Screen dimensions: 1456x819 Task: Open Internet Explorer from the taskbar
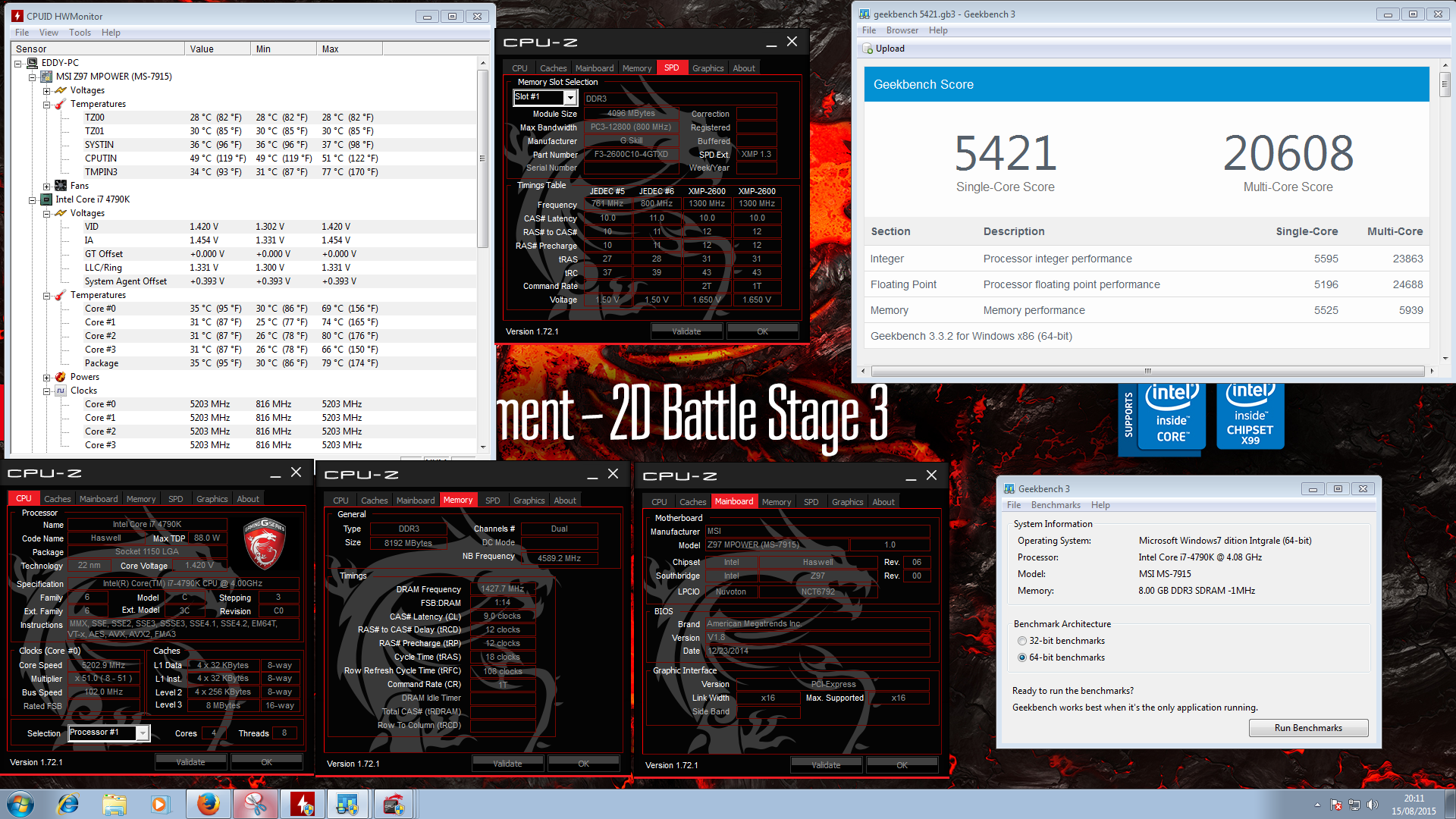pyautogui.click(x=68, y=804)
